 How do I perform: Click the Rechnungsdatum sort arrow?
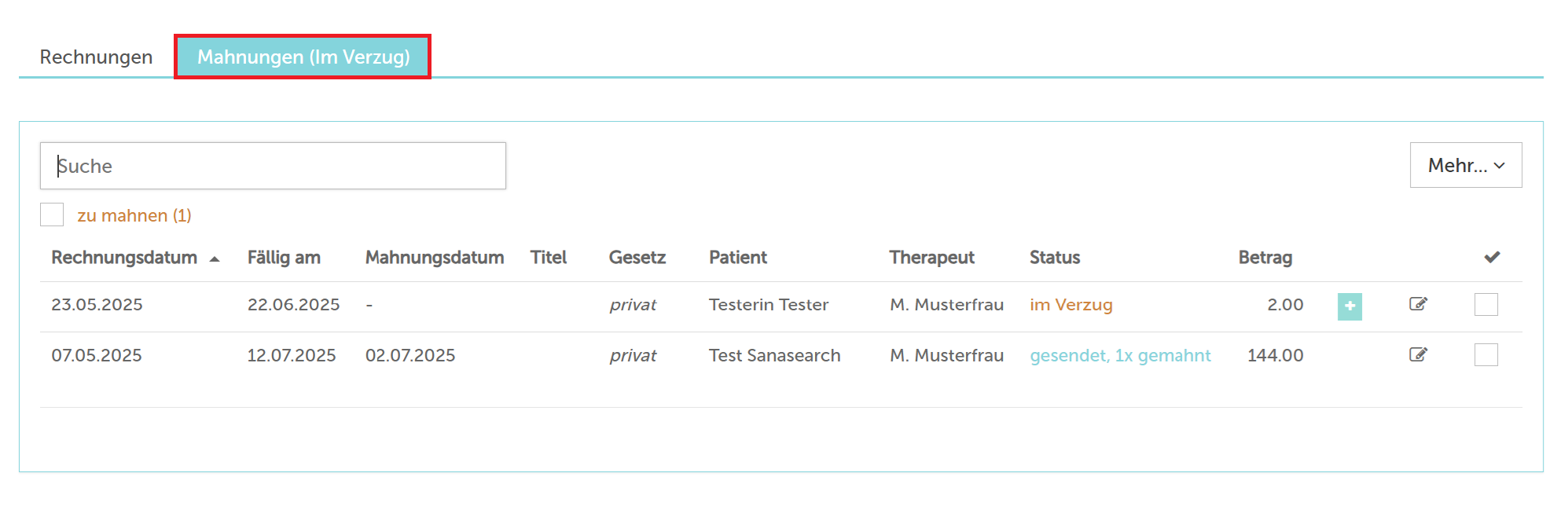pos(215,258)
